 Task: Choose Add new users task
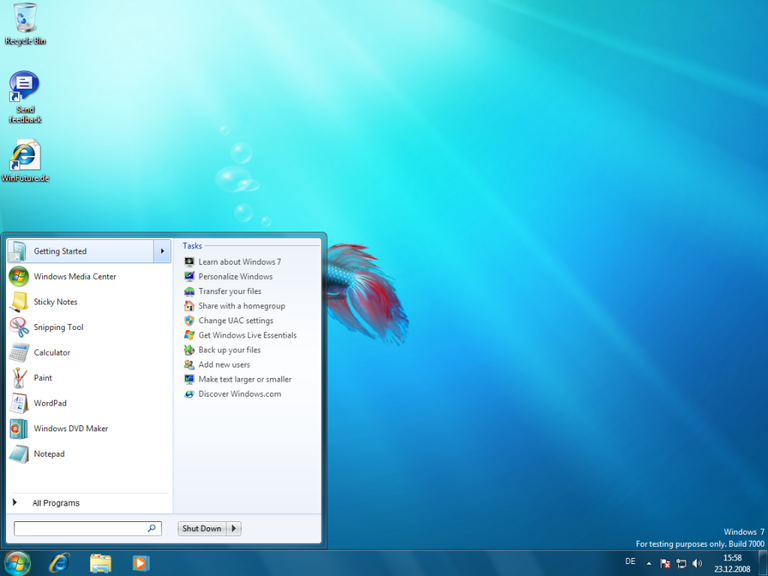tap(216, 365)
